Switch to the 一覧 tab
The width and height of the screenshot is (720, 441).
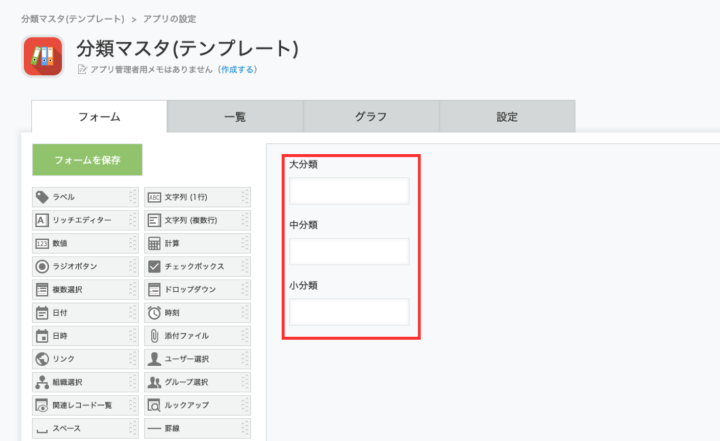[235, 117]
